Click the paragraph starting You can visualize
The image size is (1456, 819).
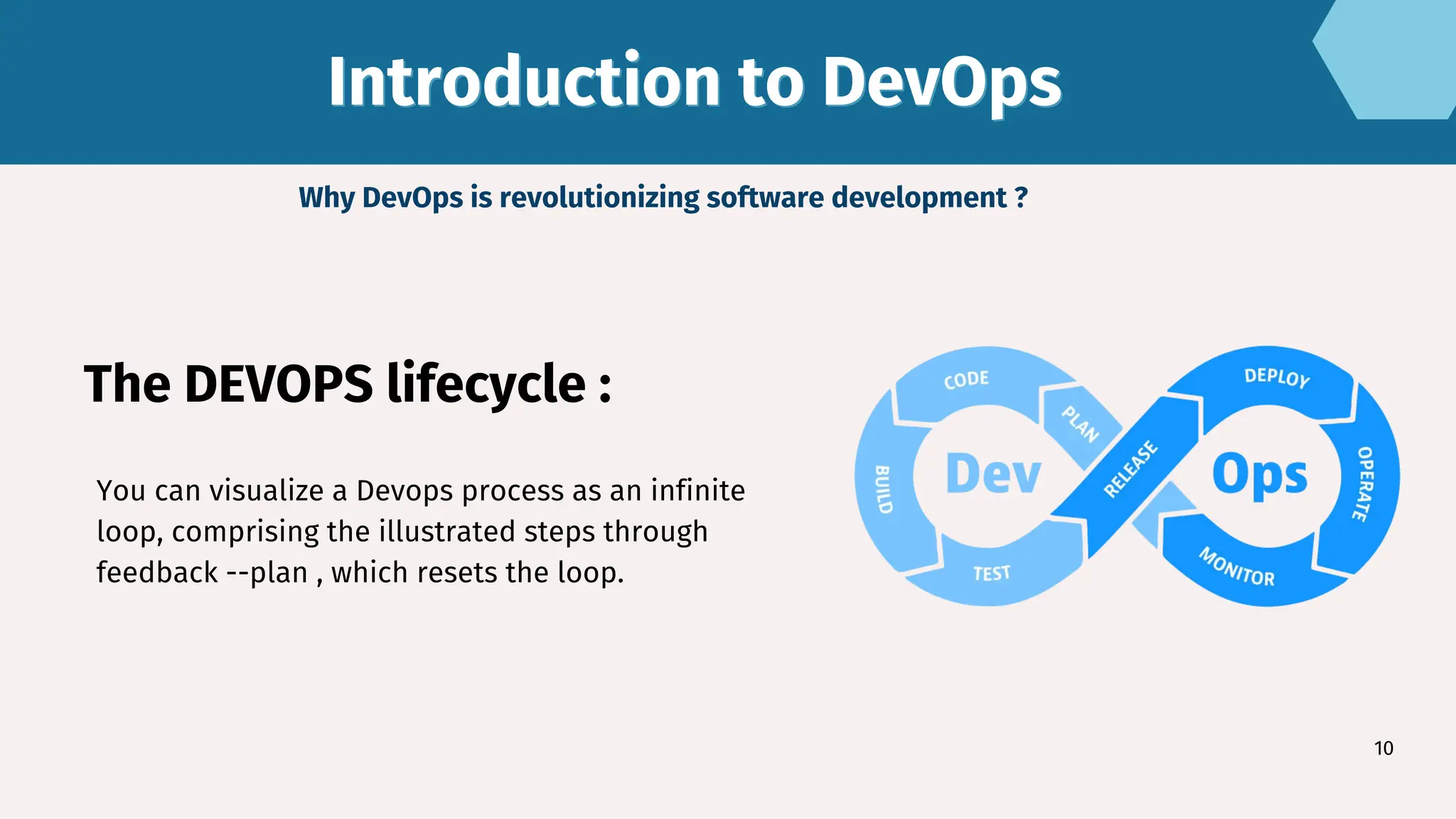click(420, 531)
